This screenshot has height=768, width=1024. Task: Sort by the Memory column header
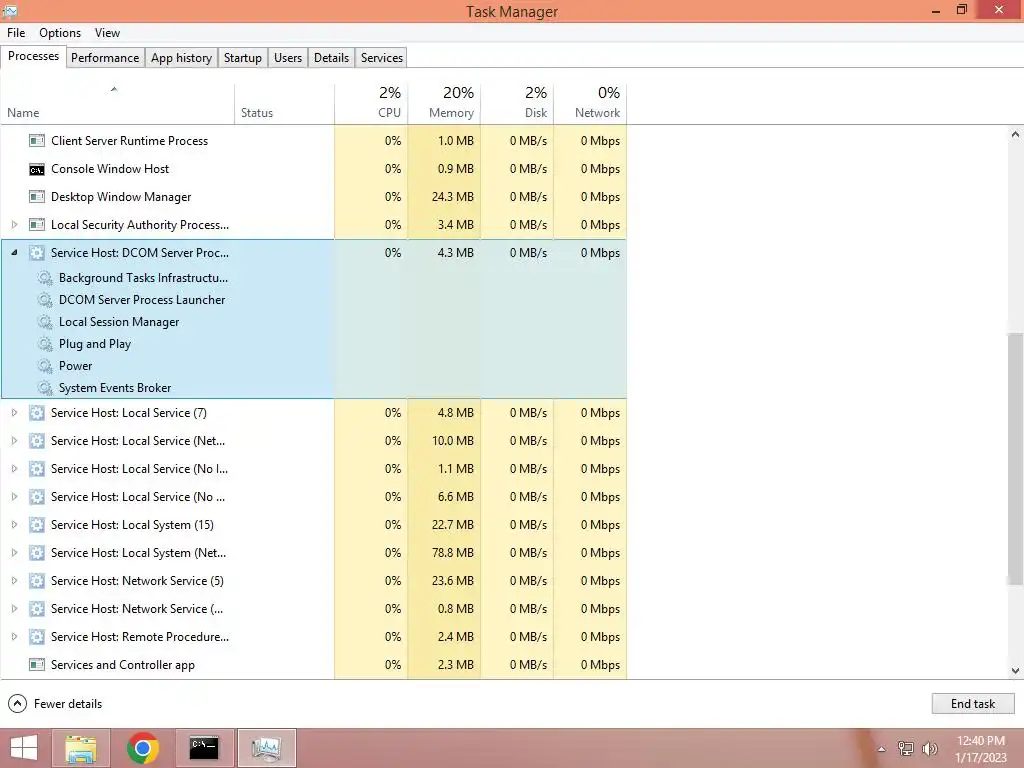(444, 104)
